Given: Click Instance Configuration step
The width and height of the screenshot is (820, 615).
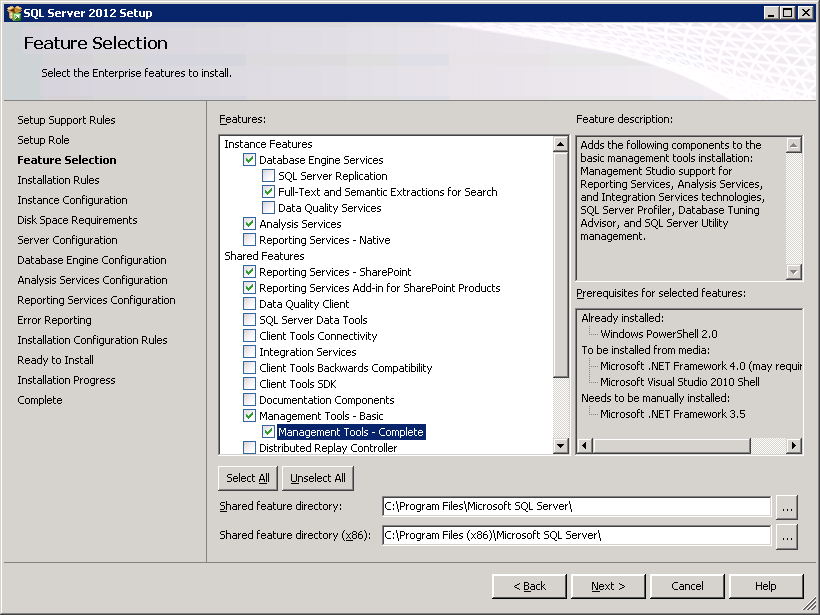Looking at the screenshot, I should point(72,200).
